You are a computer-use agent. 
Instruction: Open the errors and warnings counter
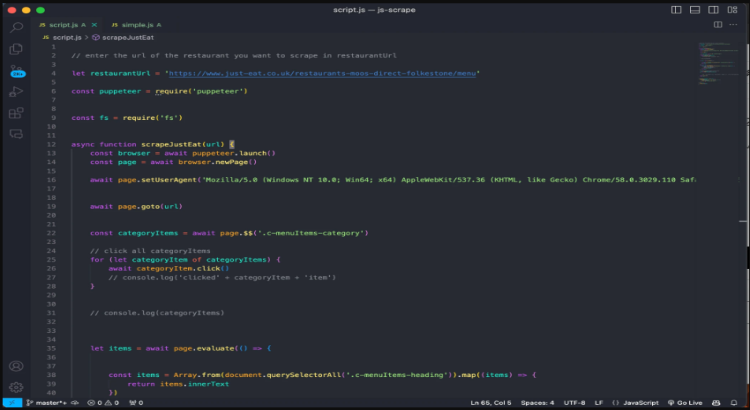pyautogui.click(x=103, y=403)
